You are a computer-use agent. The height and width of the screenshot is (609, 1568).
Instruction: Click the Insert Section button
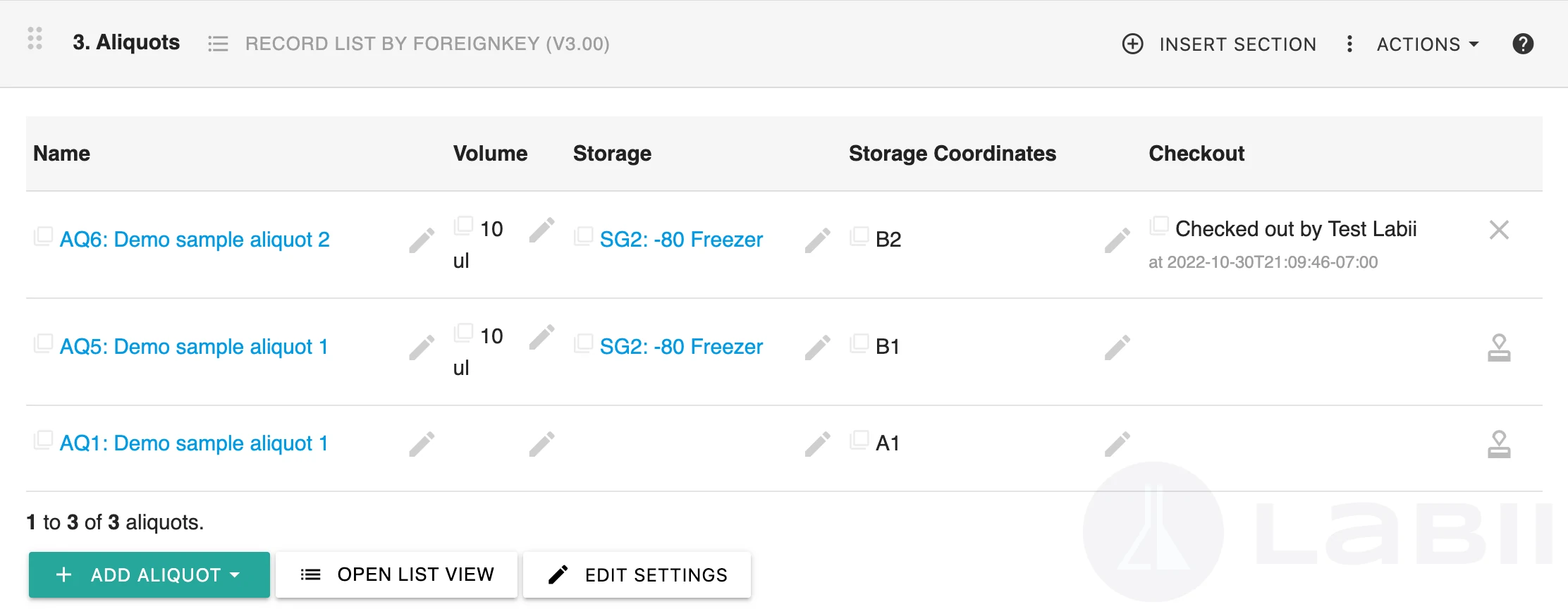click(1219, 44)
